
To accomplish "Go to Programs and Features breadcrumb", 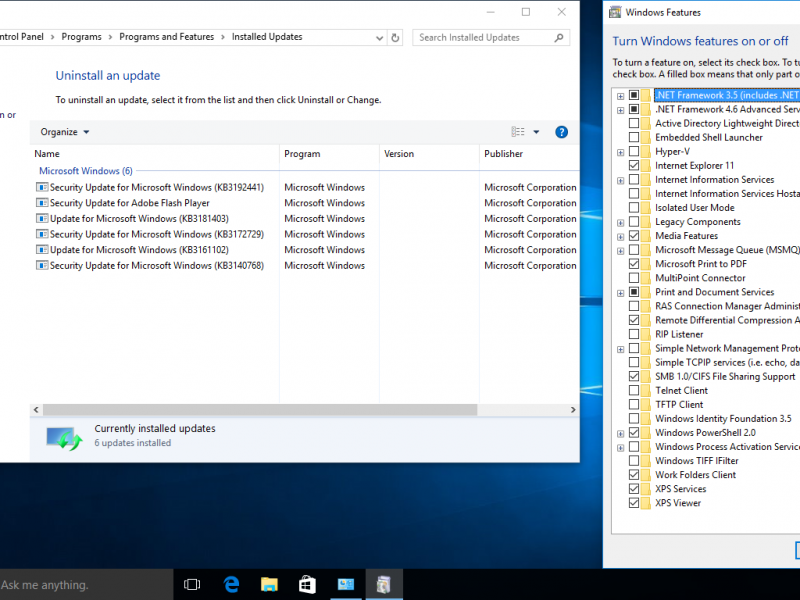I will click(166, 37).
